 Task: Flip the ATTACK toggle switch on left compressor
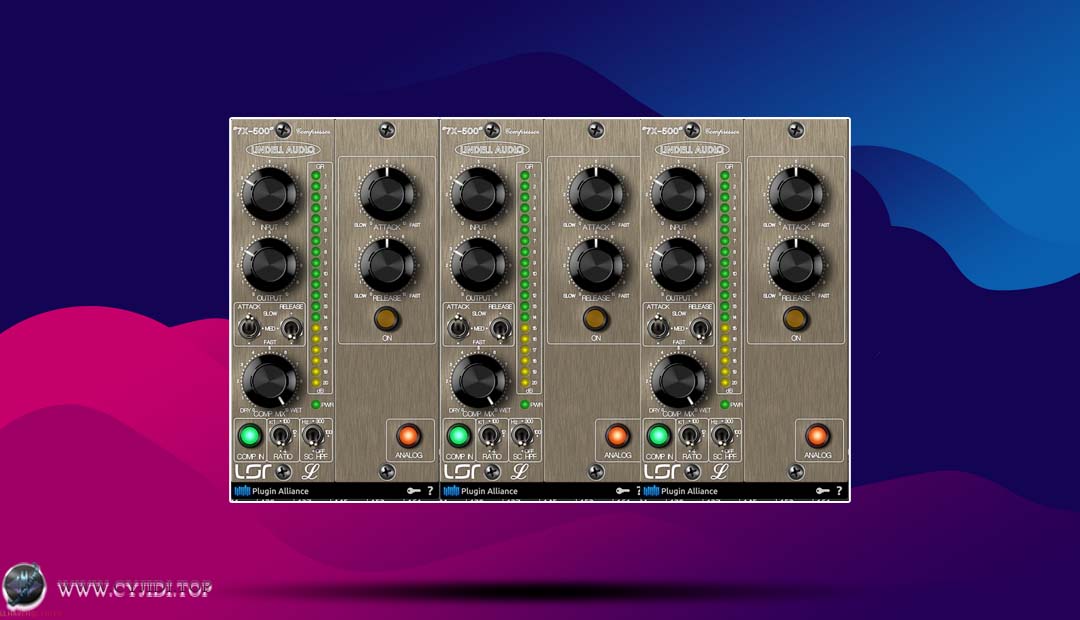click(249, 327)
